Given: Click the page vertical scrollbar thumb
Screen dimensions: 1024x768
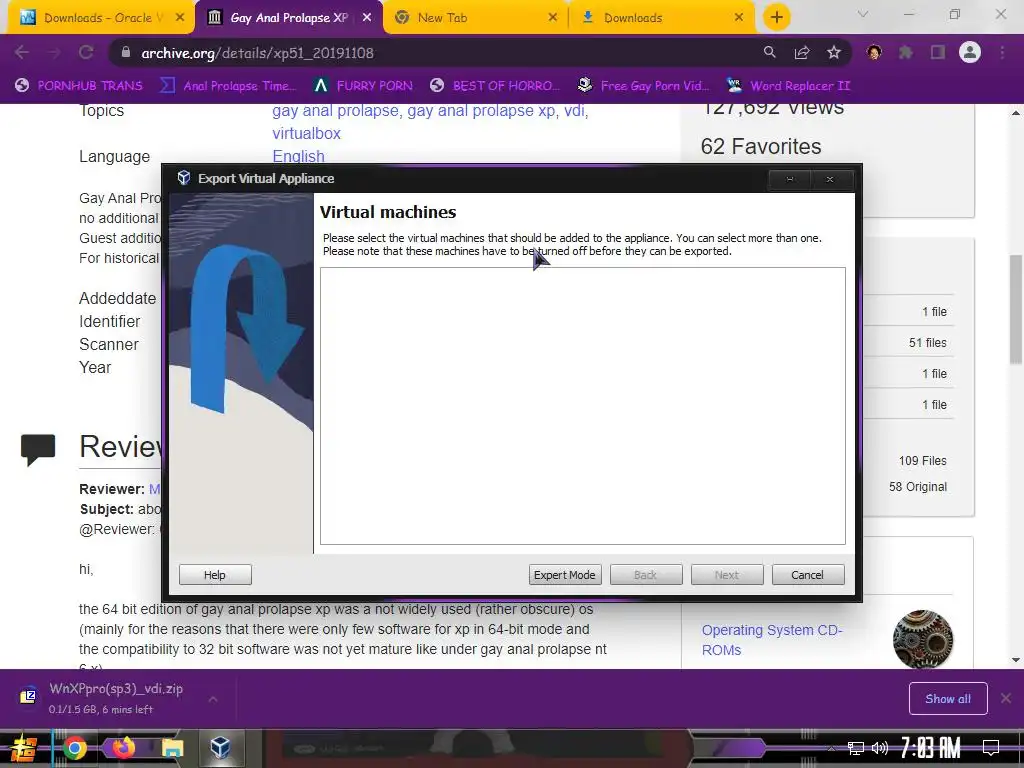Looking at the screenshot, I should 1016,310.
